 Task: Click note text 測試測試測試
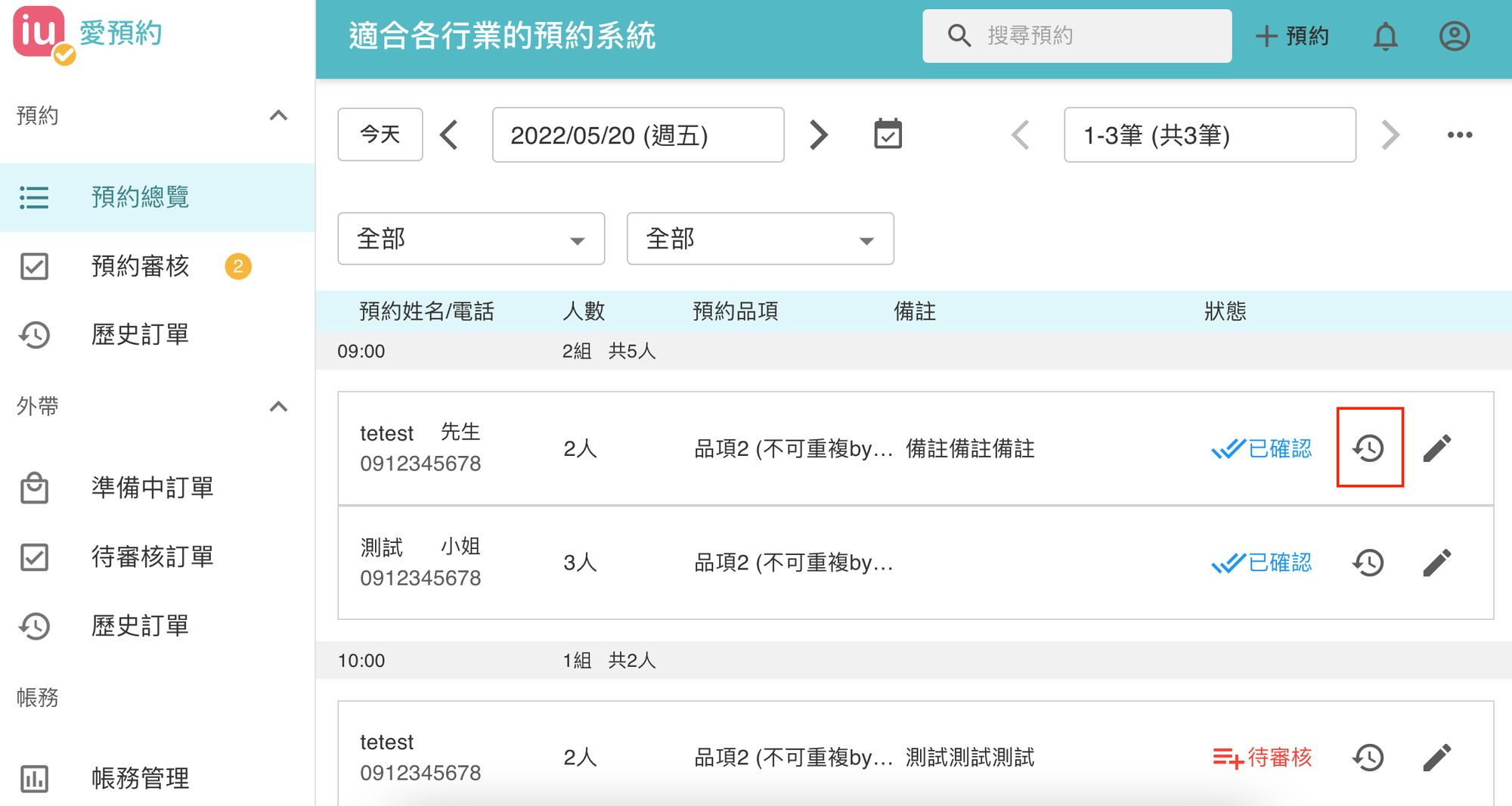pos(970,758)
